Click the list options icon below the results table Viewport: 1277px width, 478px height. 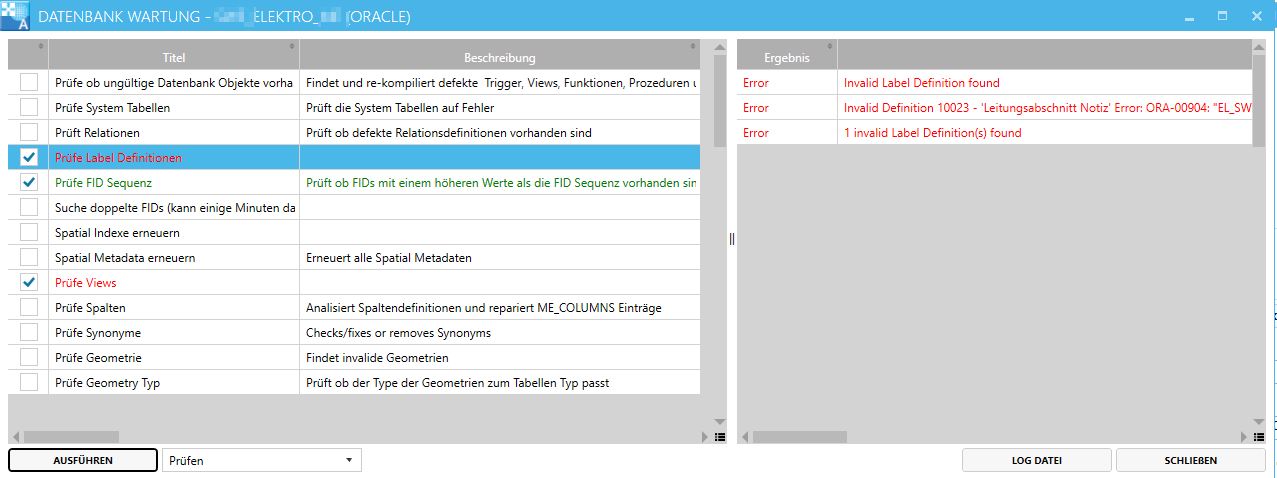point(1258,437)
